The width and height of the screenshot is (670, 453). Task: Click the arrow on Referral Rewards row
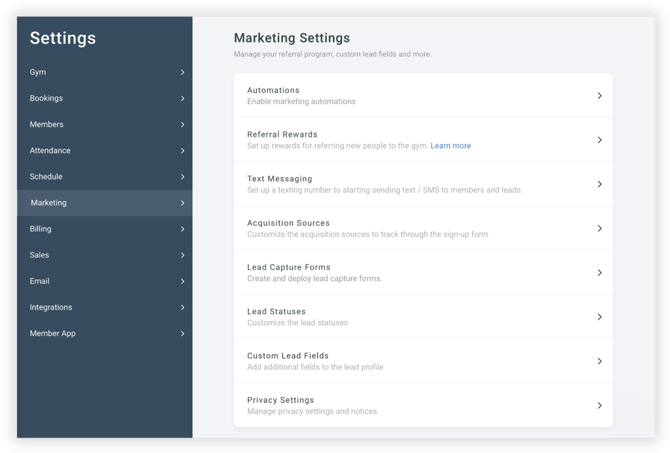click(599, 140)
